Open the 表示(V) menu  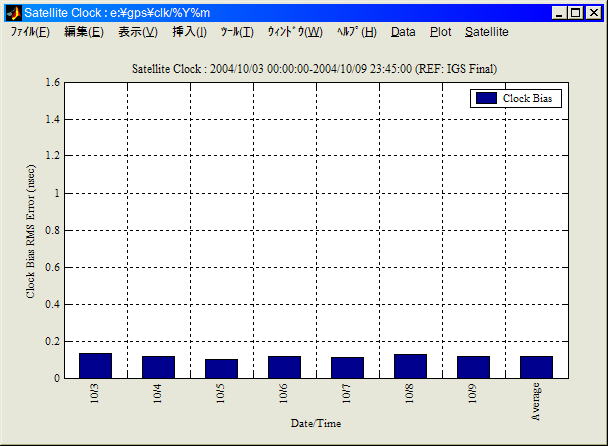tap(137, 32)
